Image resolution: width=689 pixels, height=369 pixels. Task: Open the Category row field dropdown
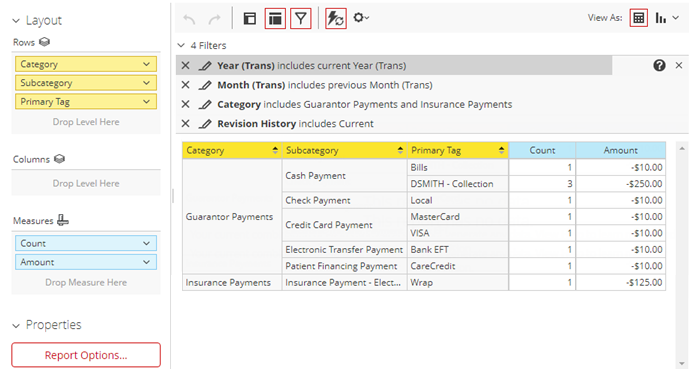point(146,64)
